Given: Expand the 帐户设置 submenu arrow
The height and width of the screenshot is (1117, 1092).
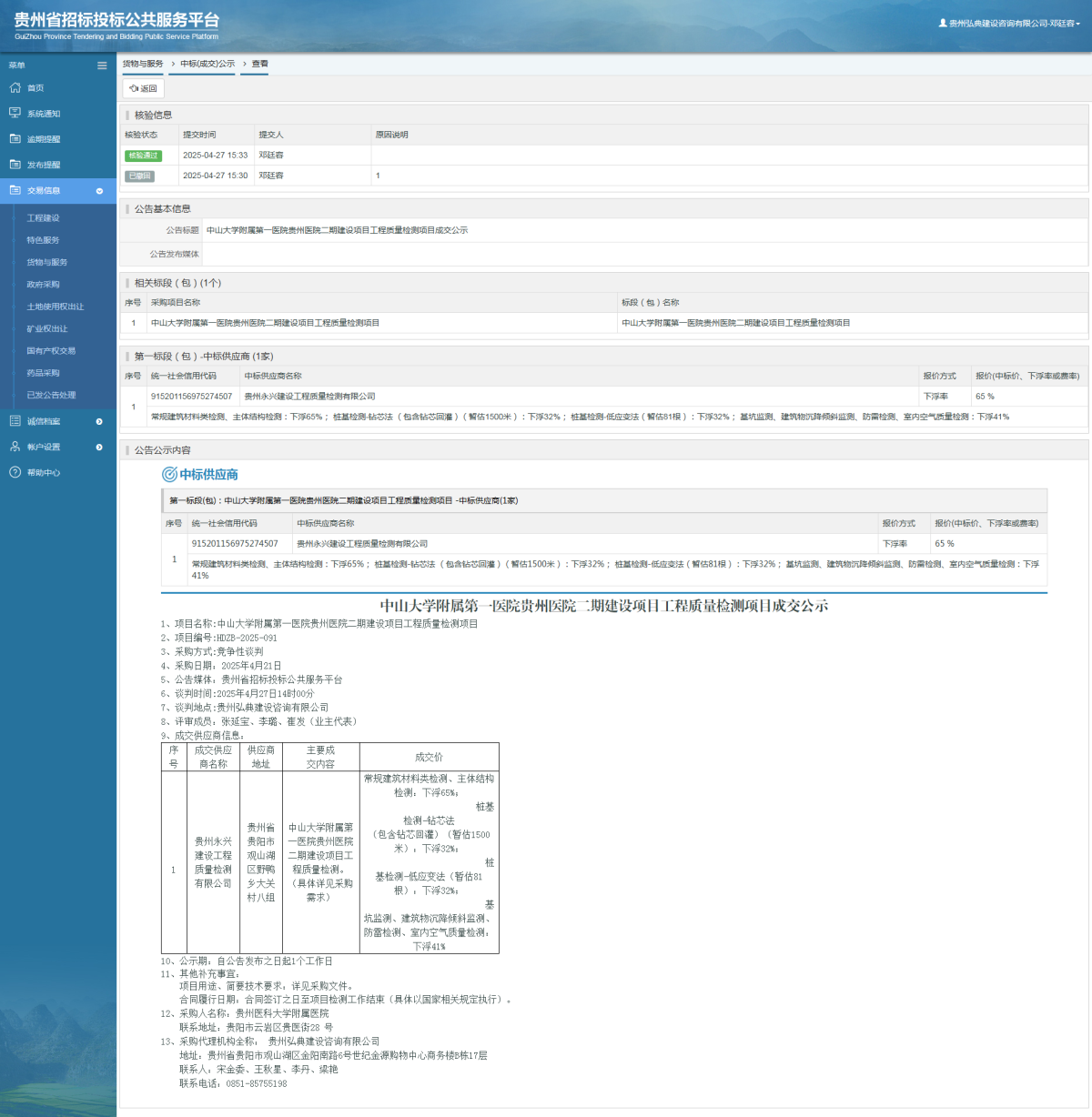Looking at the screenshot, I should click(x=99, y=447).
